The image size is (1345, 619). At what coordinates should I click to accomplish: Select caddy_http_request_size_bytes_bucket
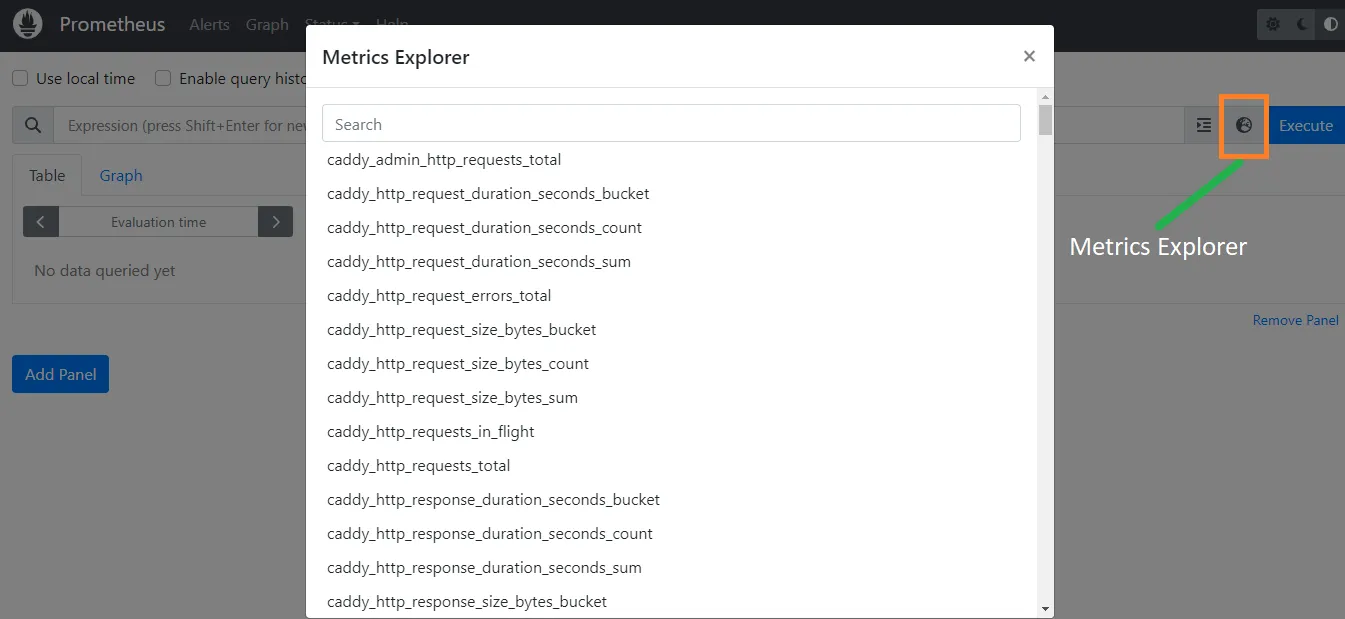click(461, 330)
